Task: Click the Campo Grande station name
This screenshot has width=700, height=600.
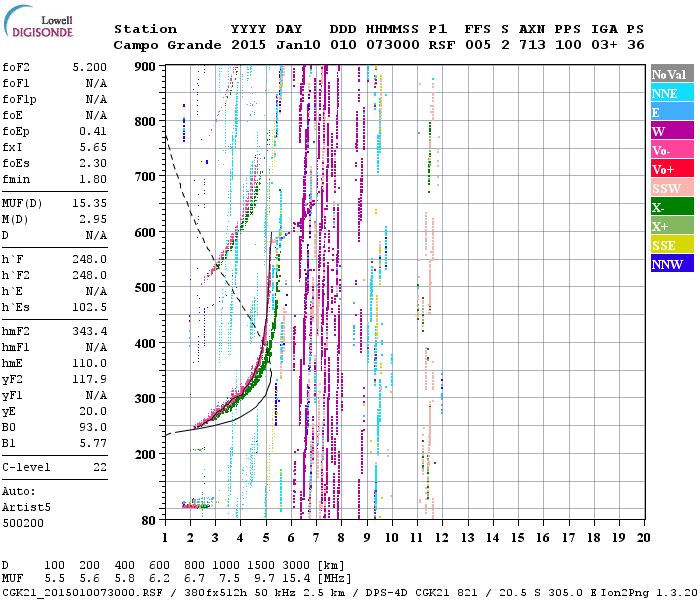Action: coord(167,45)
